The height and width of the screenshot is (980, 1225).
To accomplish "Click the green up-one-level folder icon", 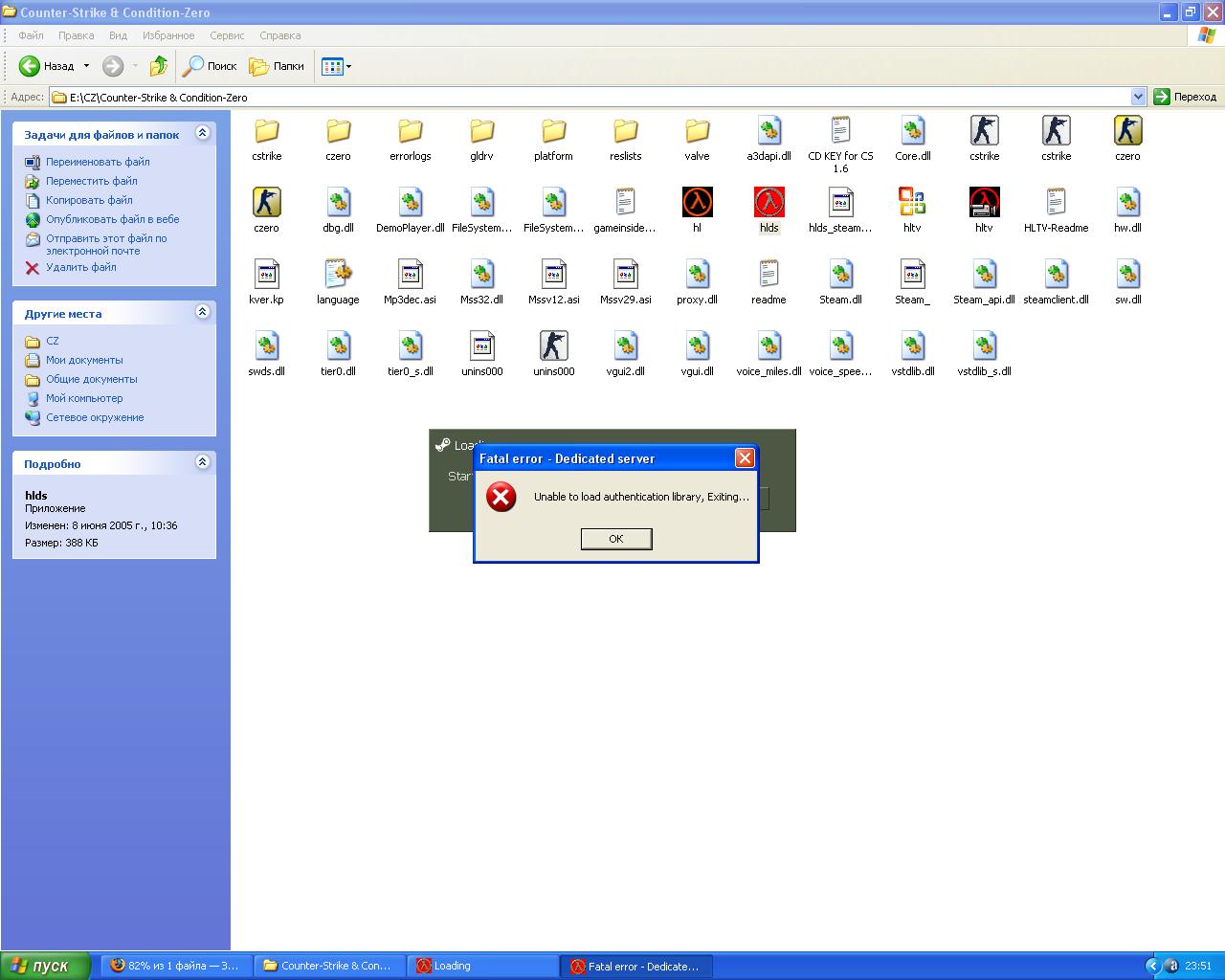I will click(x=159, y=66).
